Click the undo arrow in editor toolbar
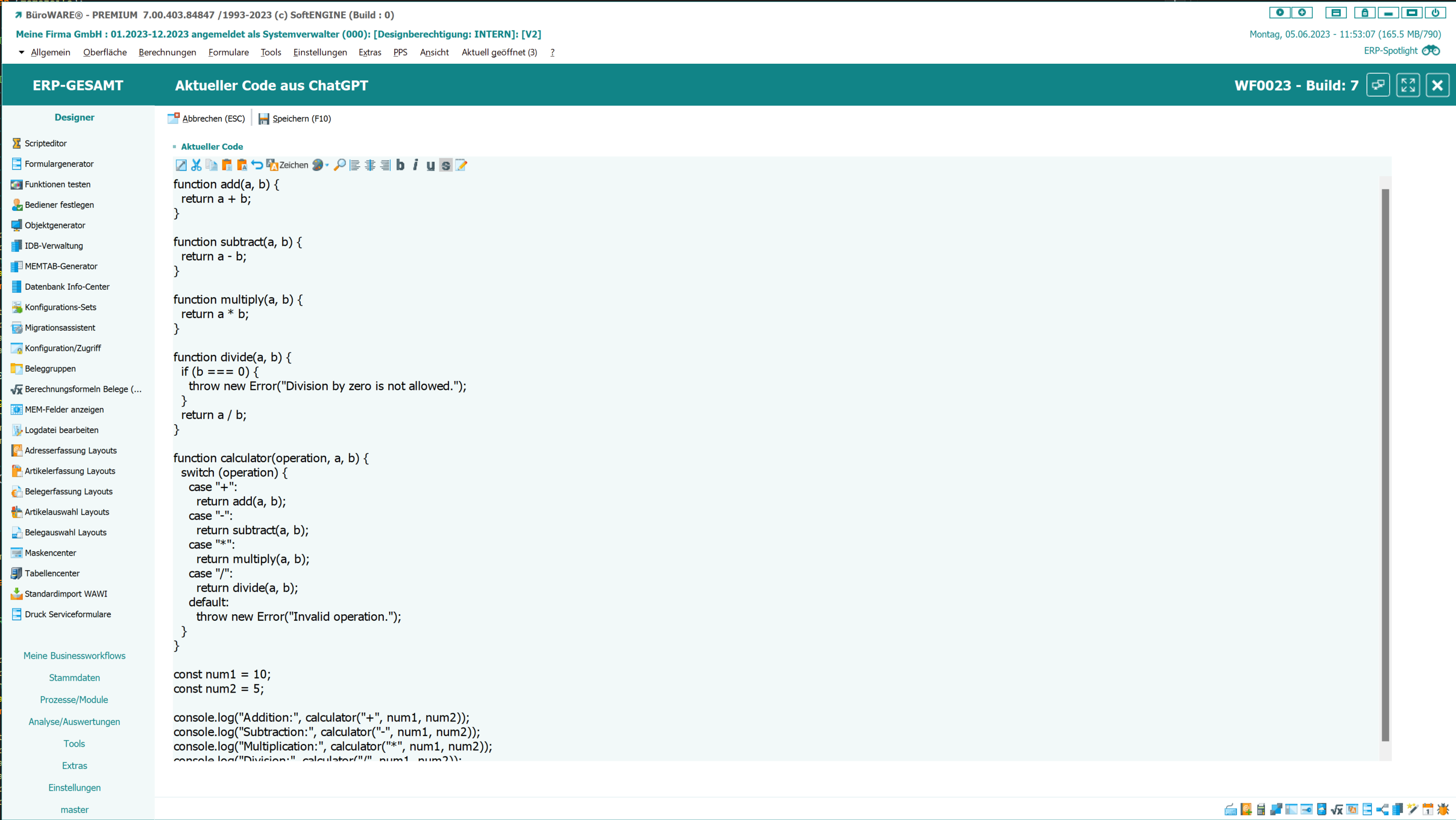 click(x=257, y=165)
